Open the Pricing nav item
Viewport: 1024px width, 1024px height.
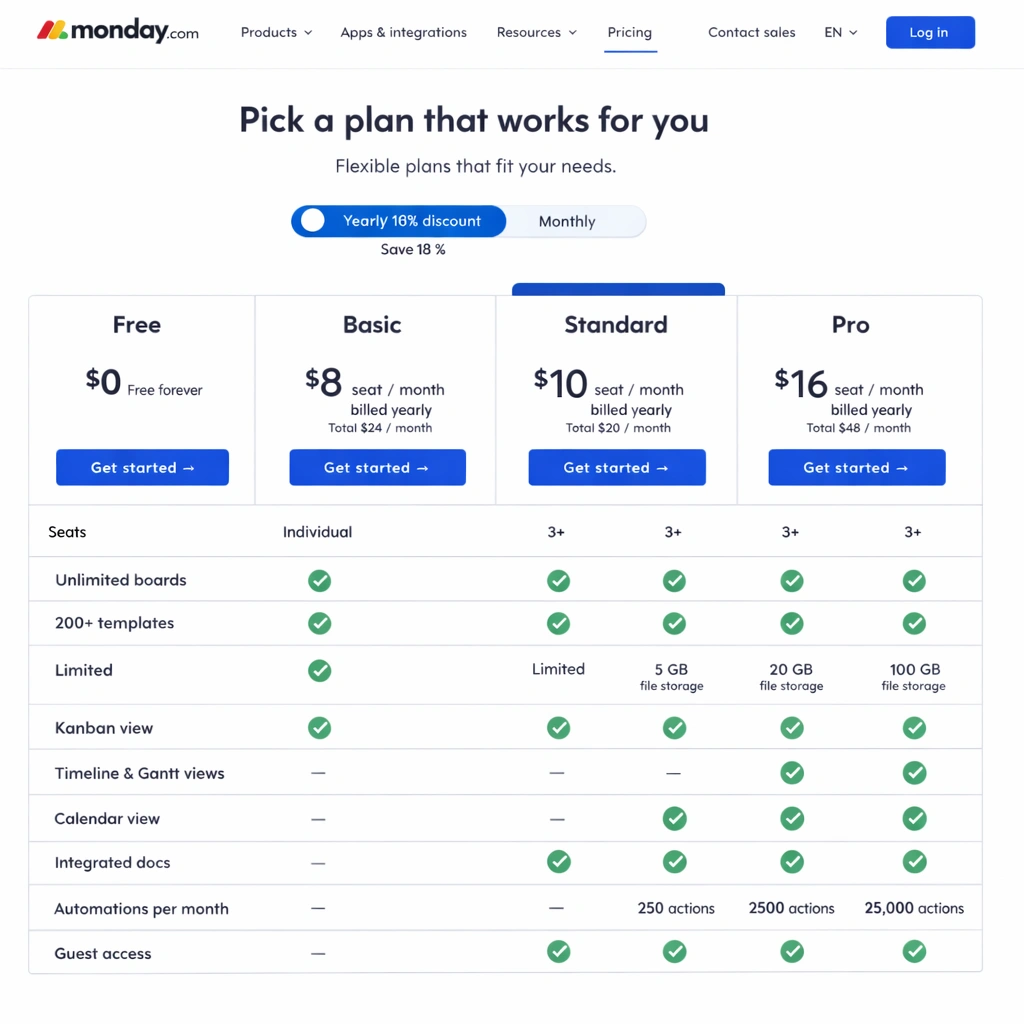[629, 32]
